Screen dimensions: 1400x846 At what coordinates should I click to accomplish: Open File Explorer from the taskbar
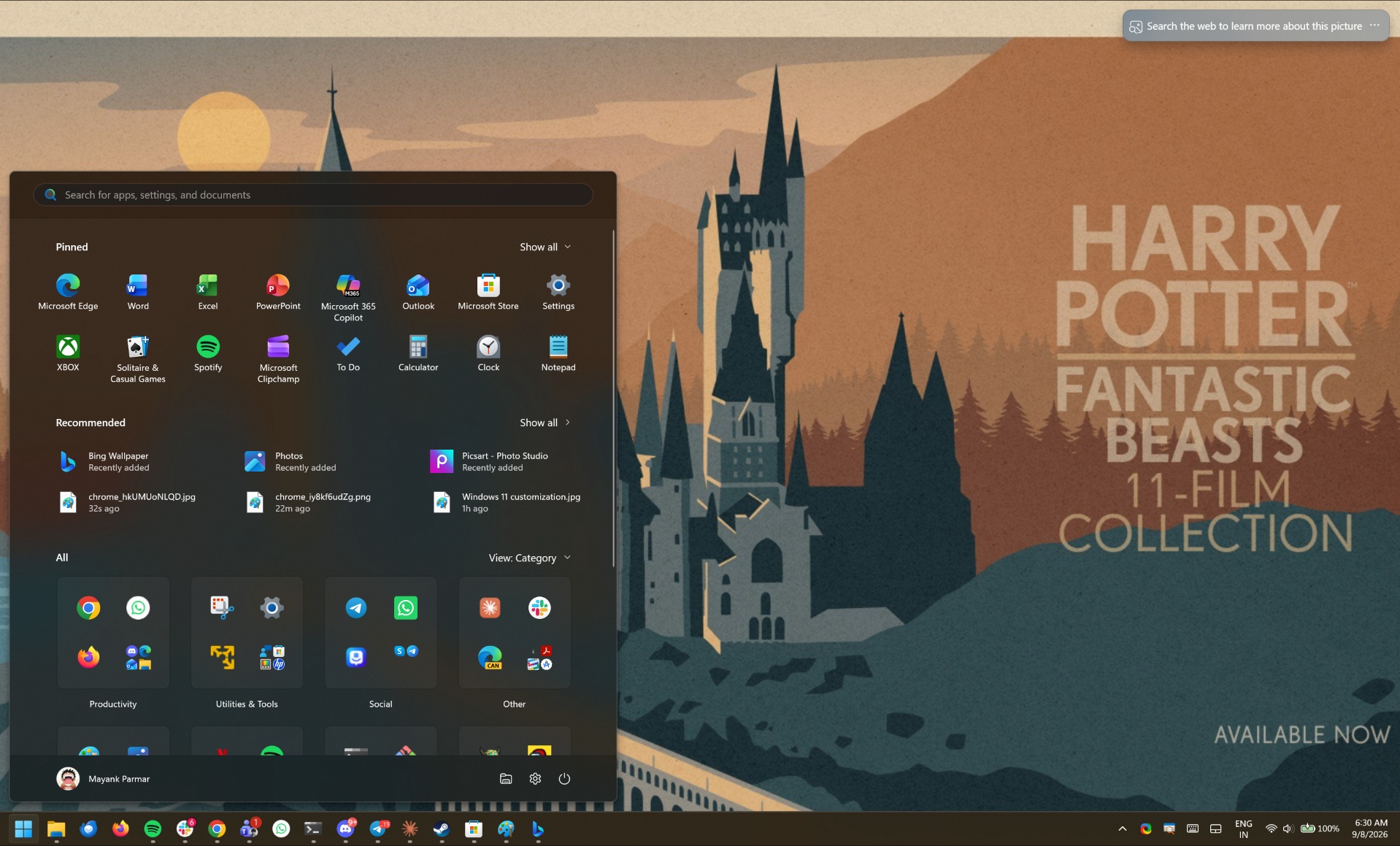tap(56, 828)
